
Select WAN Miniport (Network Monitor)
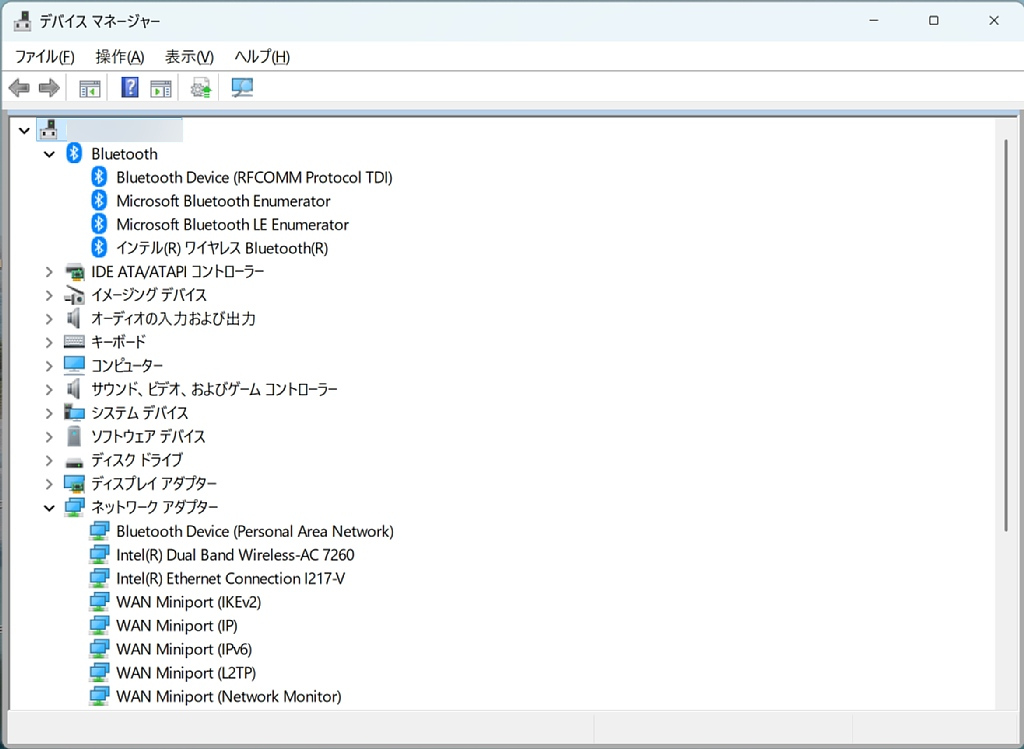tap(229, 696)
